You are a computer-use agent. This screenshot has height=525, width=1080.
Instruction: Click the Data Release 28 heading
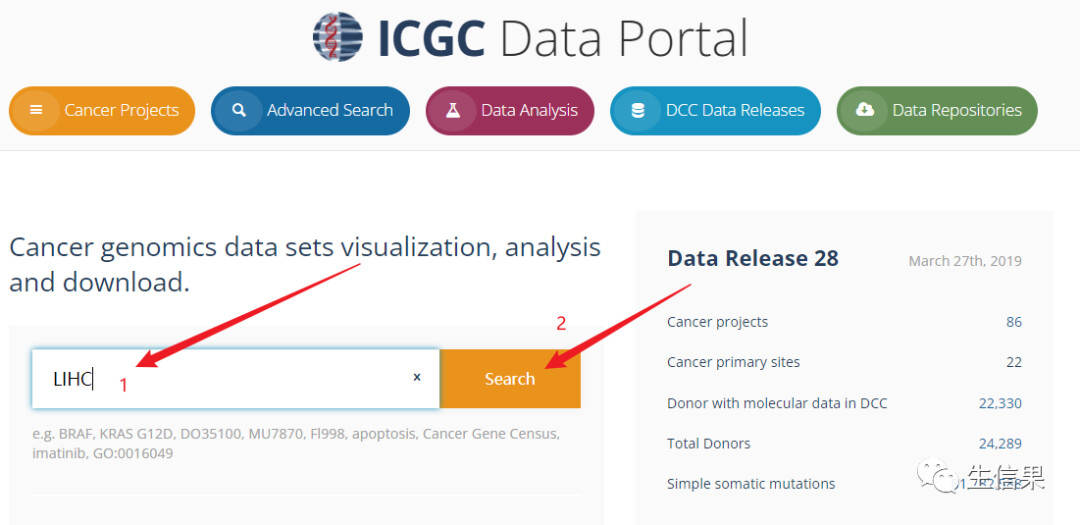[753, 258]
